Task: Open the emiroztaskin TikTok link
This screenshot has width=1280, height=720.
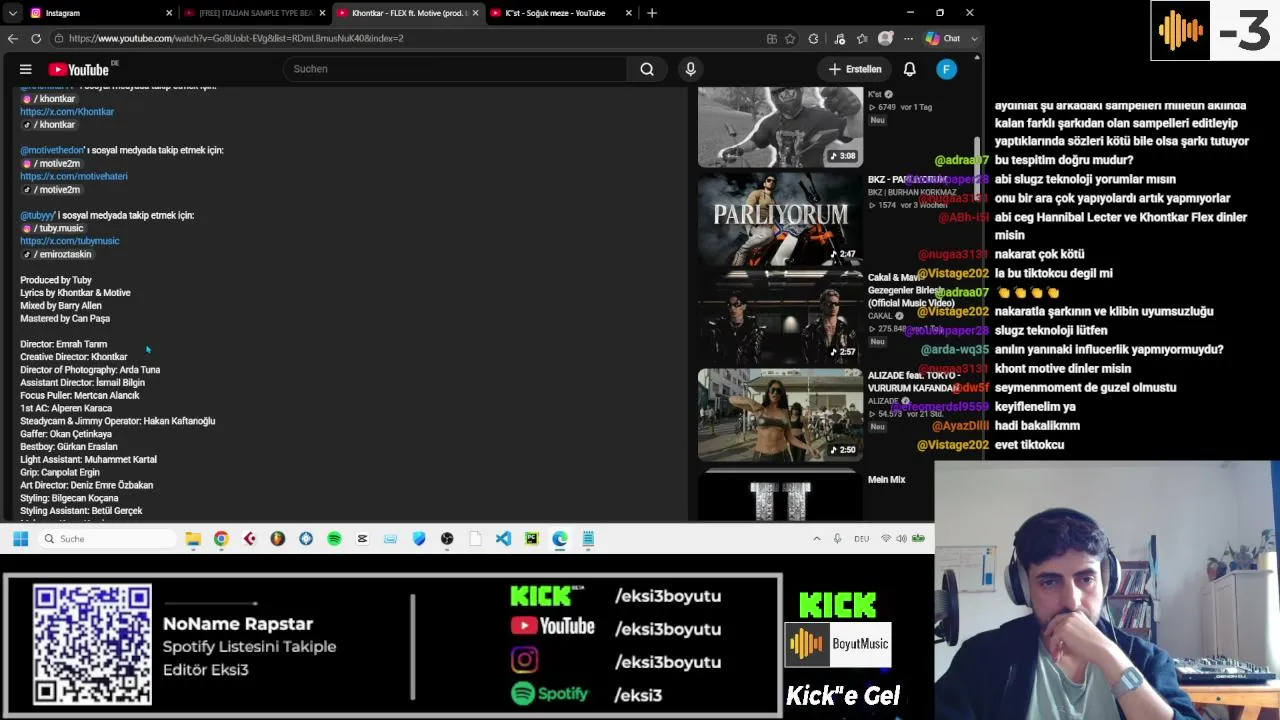Action: tap(57, 254)
